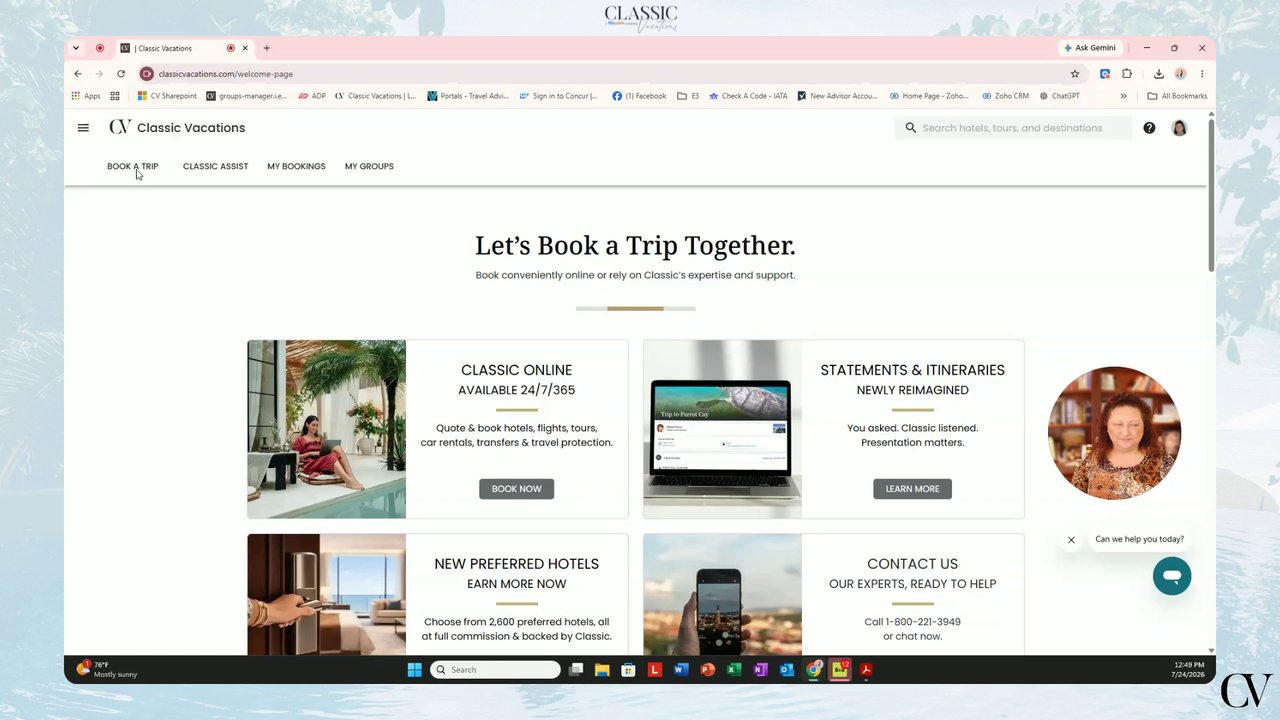The image size is (1280, 720).
Task: Open the CV Sharepoint bookmark
Action: click(x=167, y=96)
